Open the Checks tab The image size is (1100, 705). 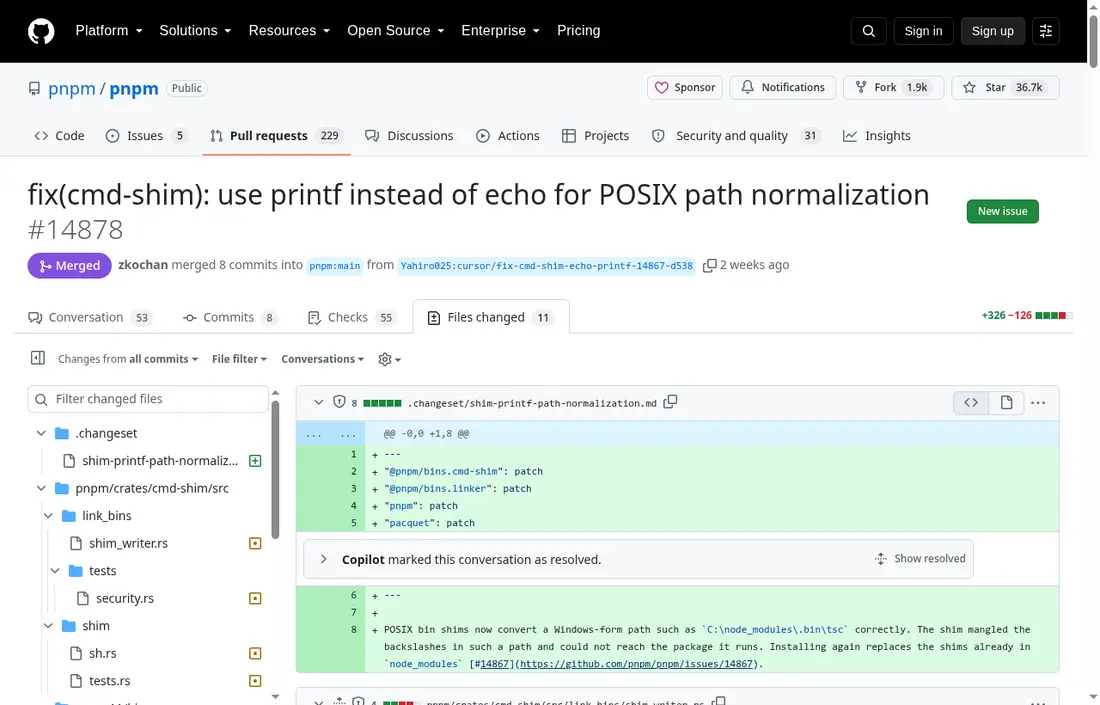pos(351,318)
